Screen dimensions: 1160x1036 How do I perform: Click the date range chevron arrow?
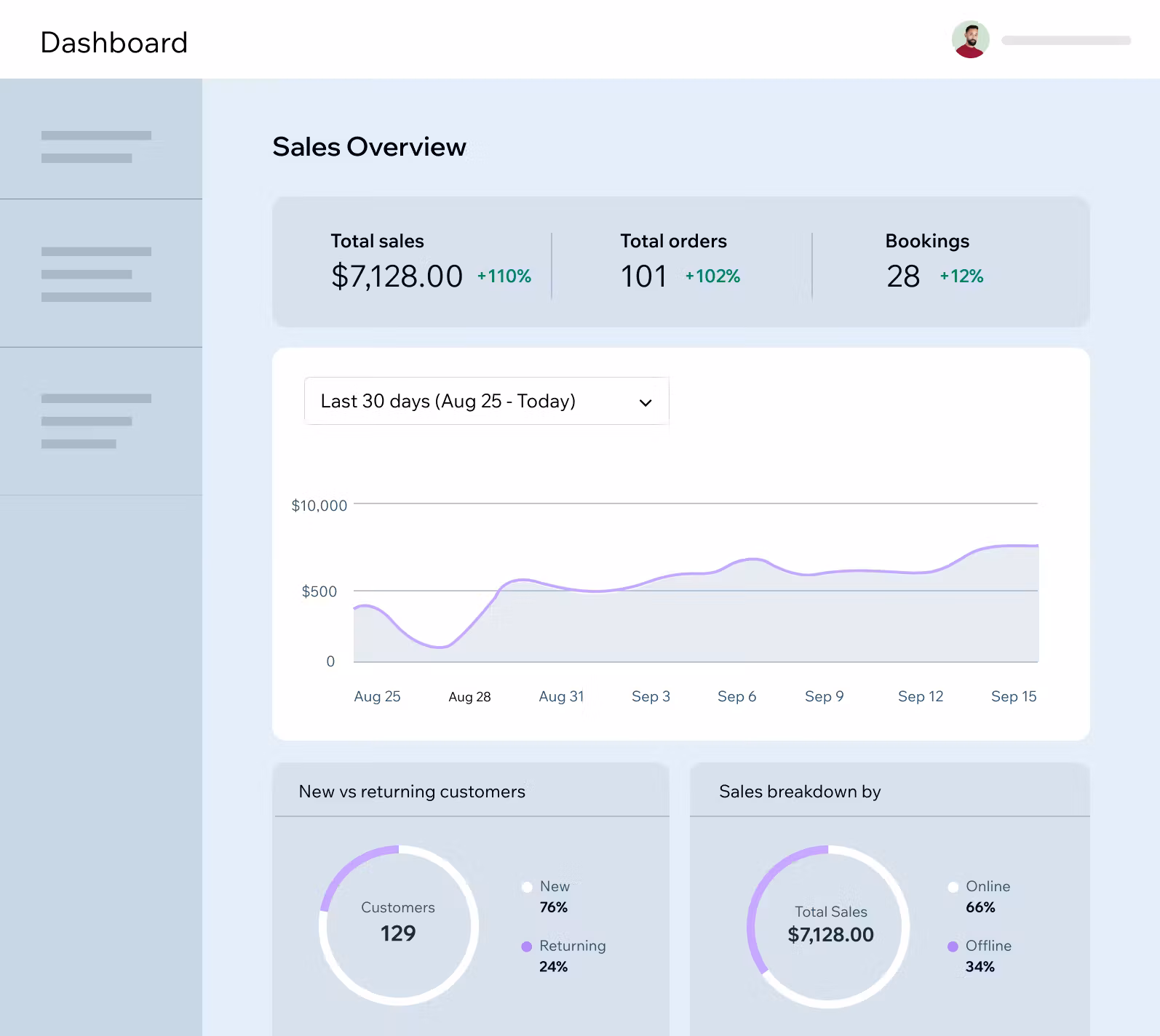tap(645, 402)
